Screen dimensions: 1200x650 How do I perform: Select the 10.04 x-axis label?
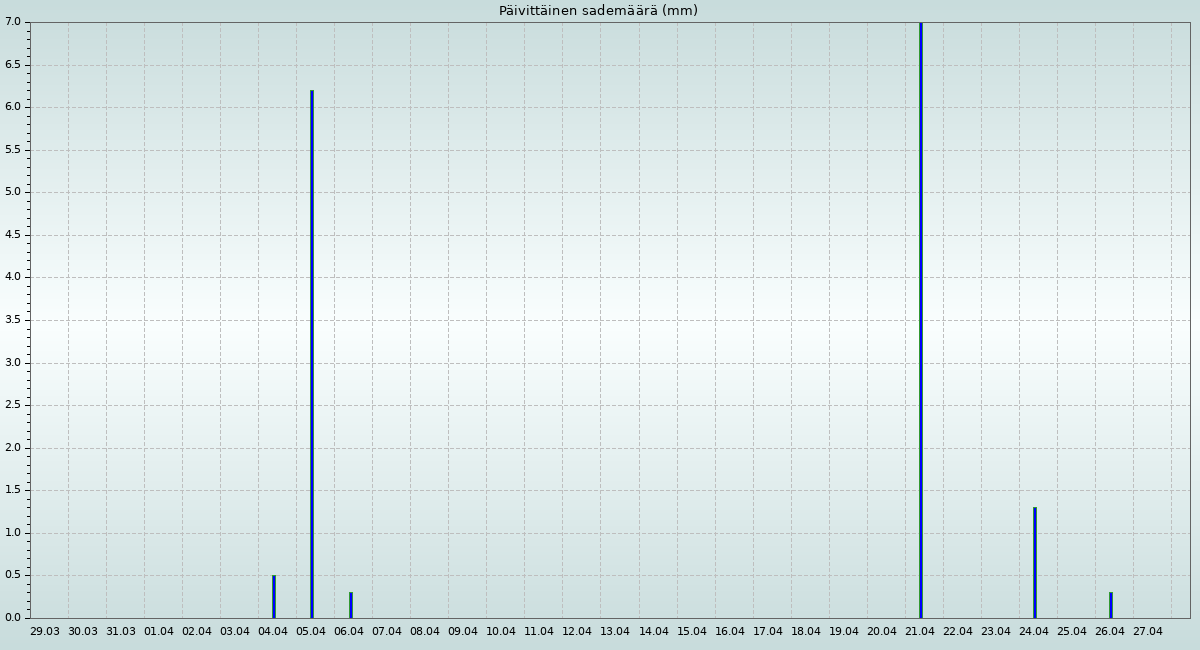click(501, 631)
